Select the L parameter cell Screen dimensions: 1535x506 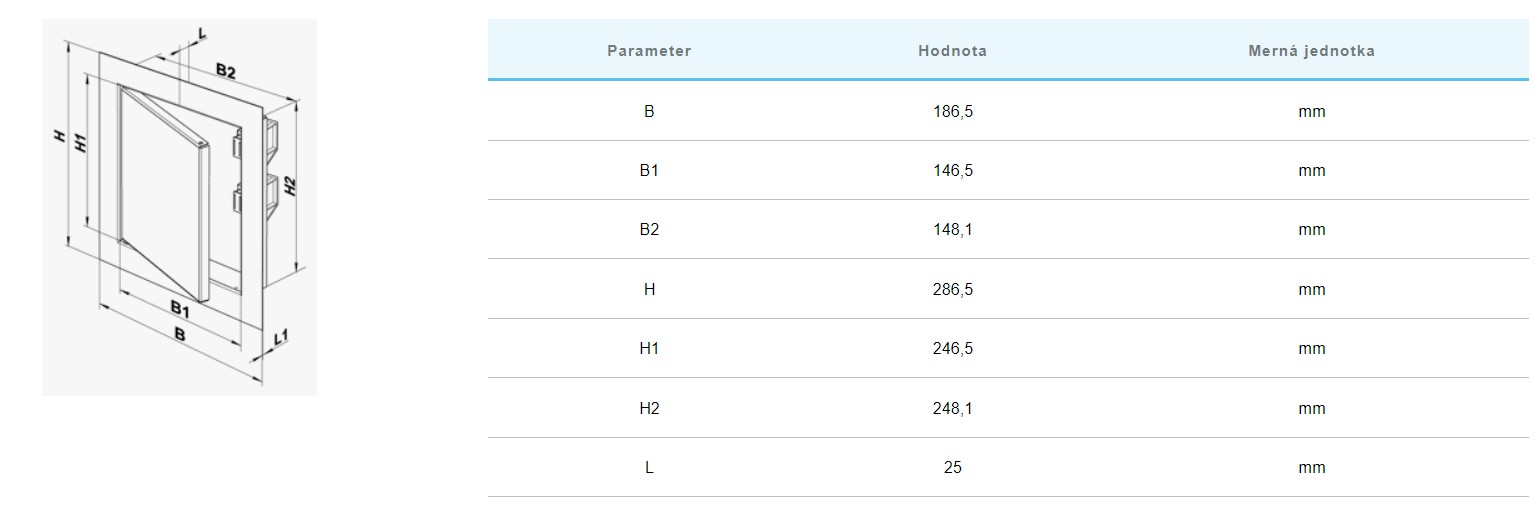[x=649, y=468]
